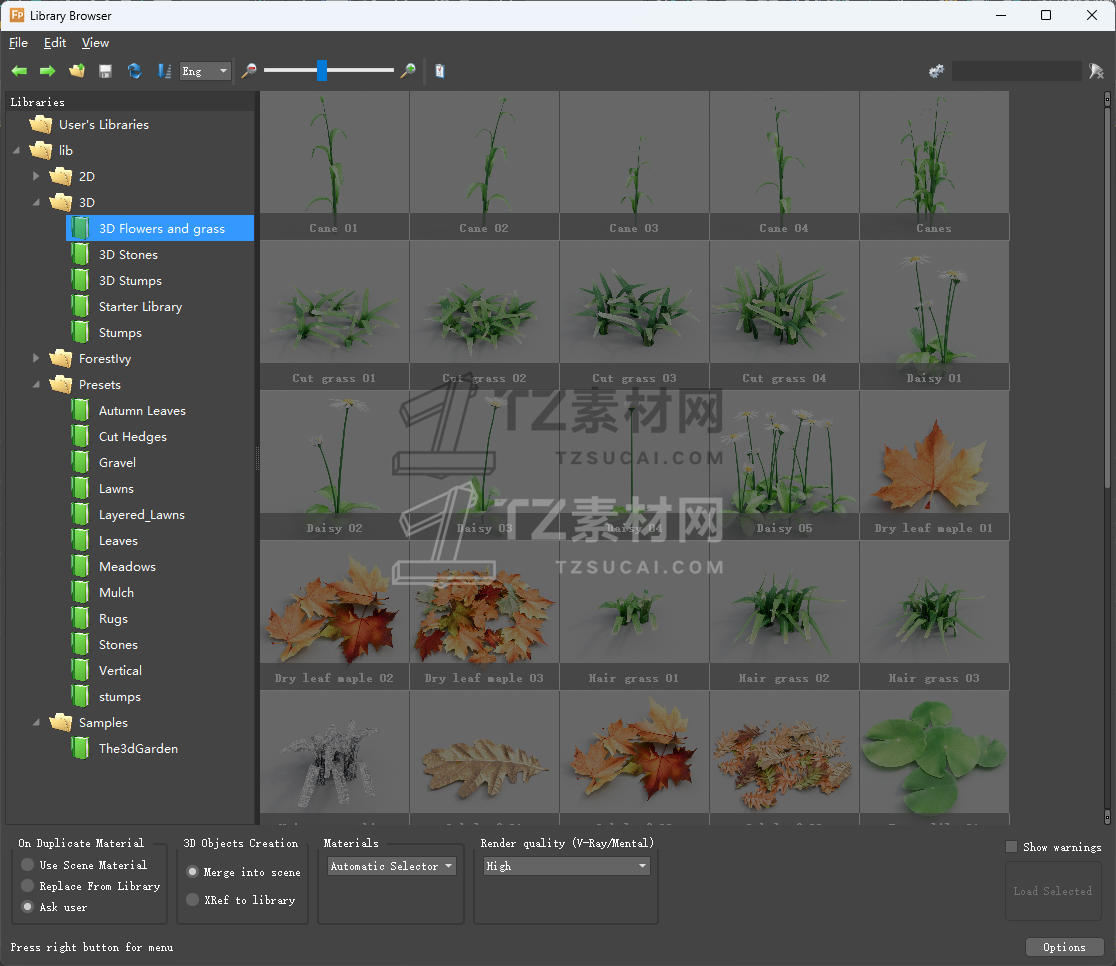Click the thumbnail size slider handle

click(322, 70)
